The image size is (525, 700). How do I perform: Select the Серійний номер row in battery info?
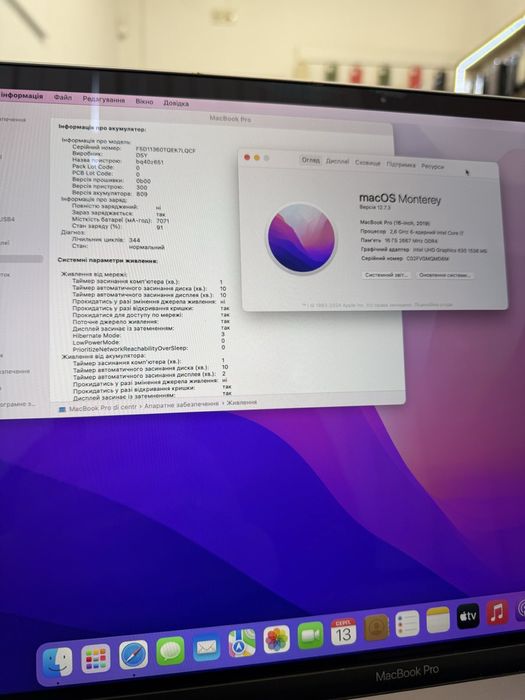(134, 149)
